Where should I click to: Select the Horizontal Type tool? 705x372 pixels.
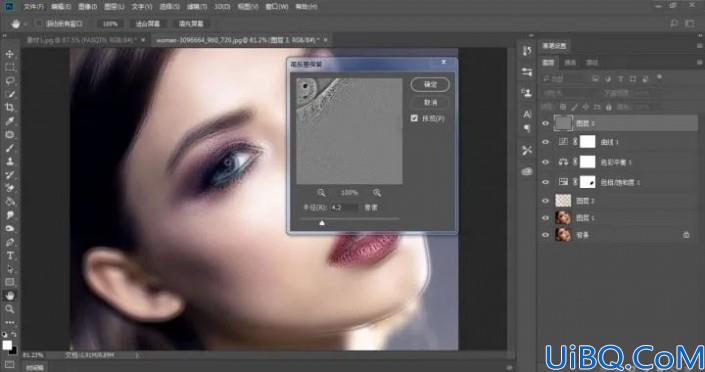9,255
